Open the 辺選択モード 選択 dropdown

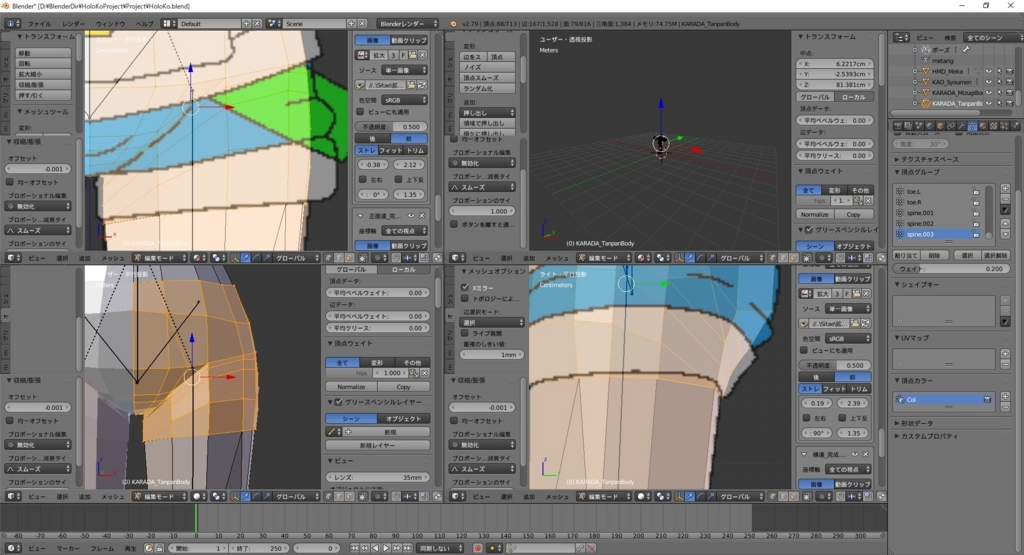(492, 322)
